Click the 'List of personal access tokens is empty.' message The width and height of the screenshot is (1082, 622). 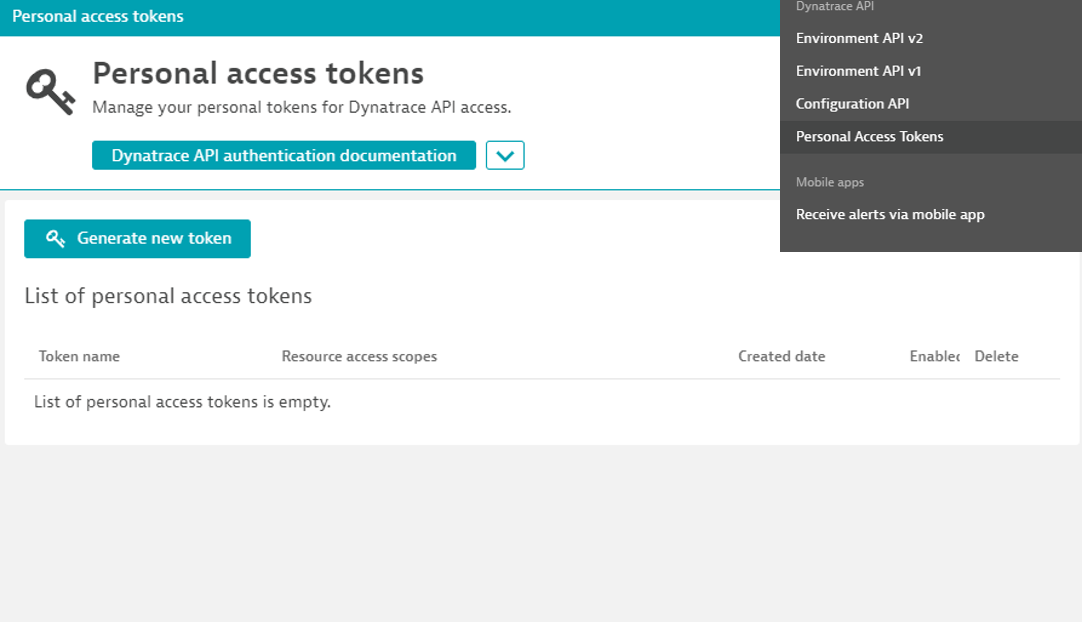pos(183,402)
